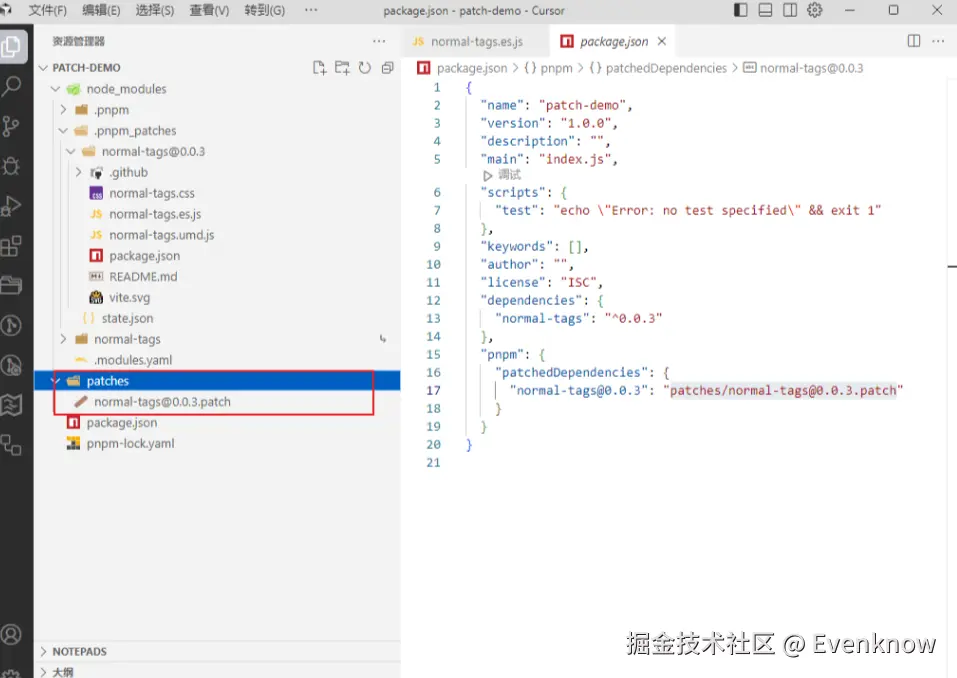Expand the NOTEPADS section

tap(43, 652)
